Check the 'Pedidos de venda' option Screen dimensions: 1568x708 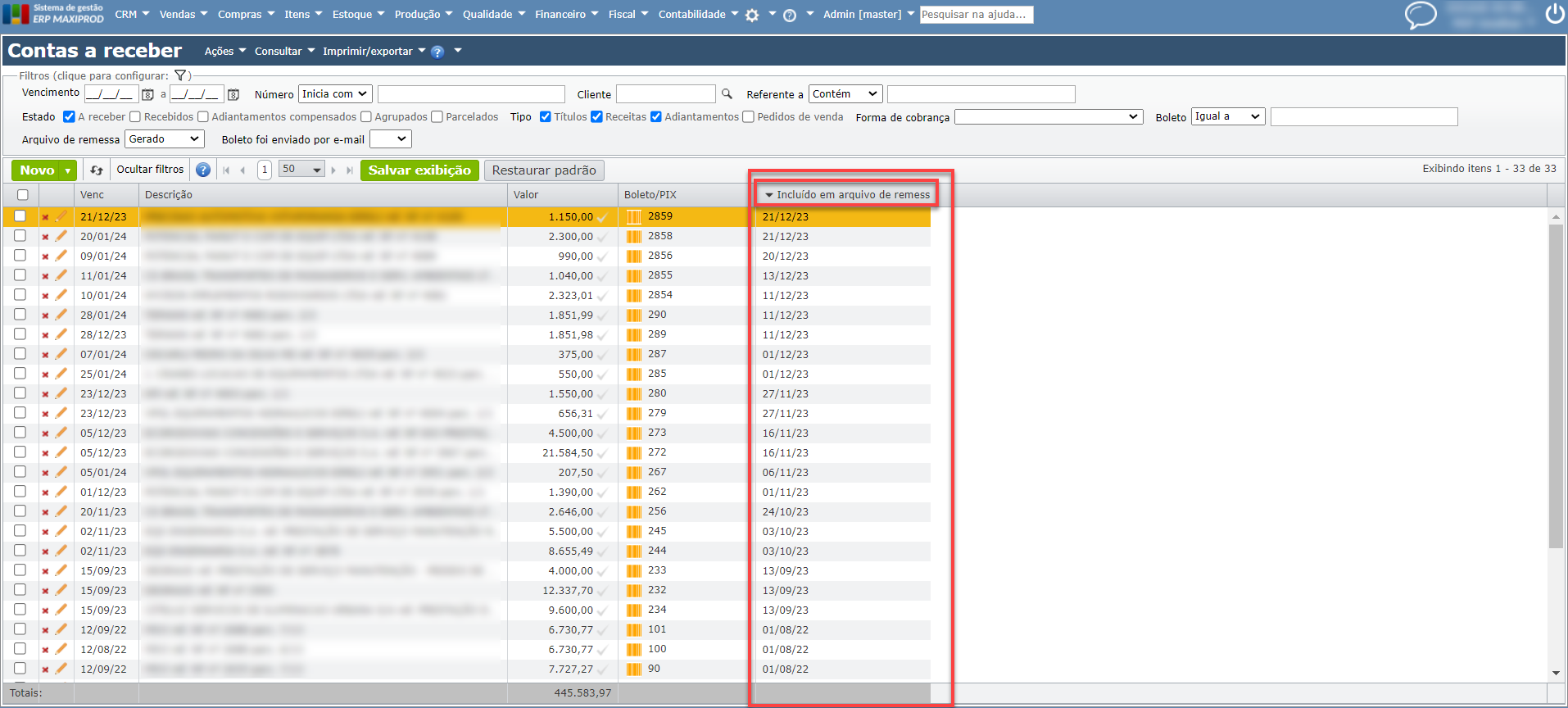coord(748,117)
